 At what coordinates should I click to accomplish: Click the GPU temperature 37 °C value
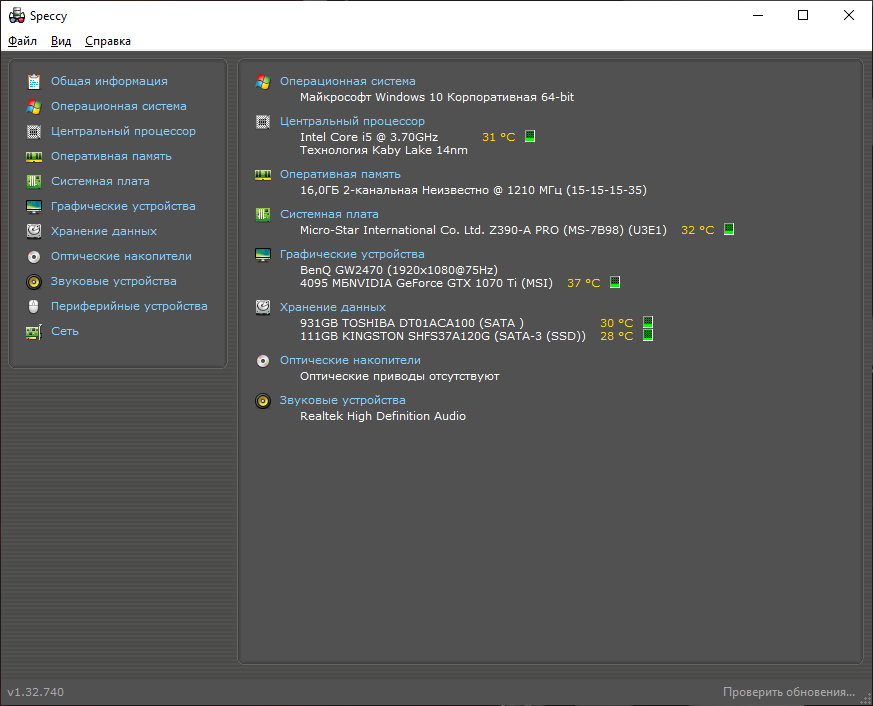click(x=583, y=283)
